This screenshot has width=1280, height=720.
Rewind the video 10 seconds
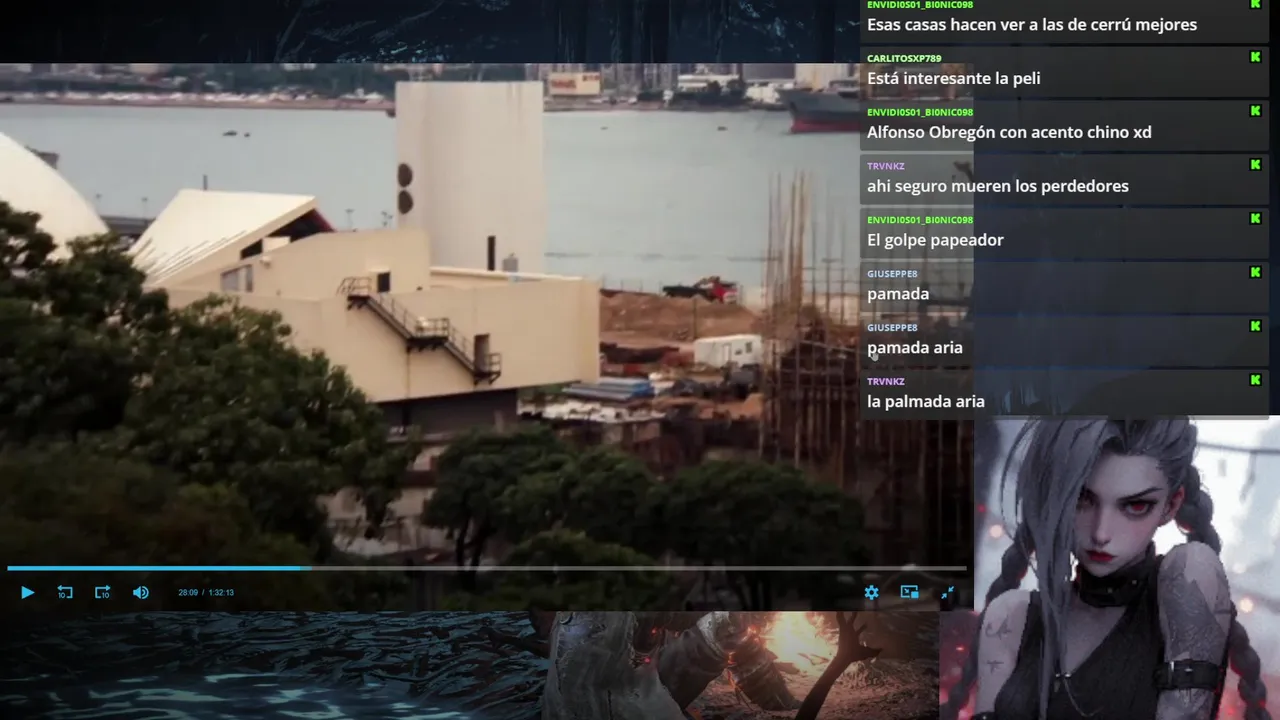65,593
